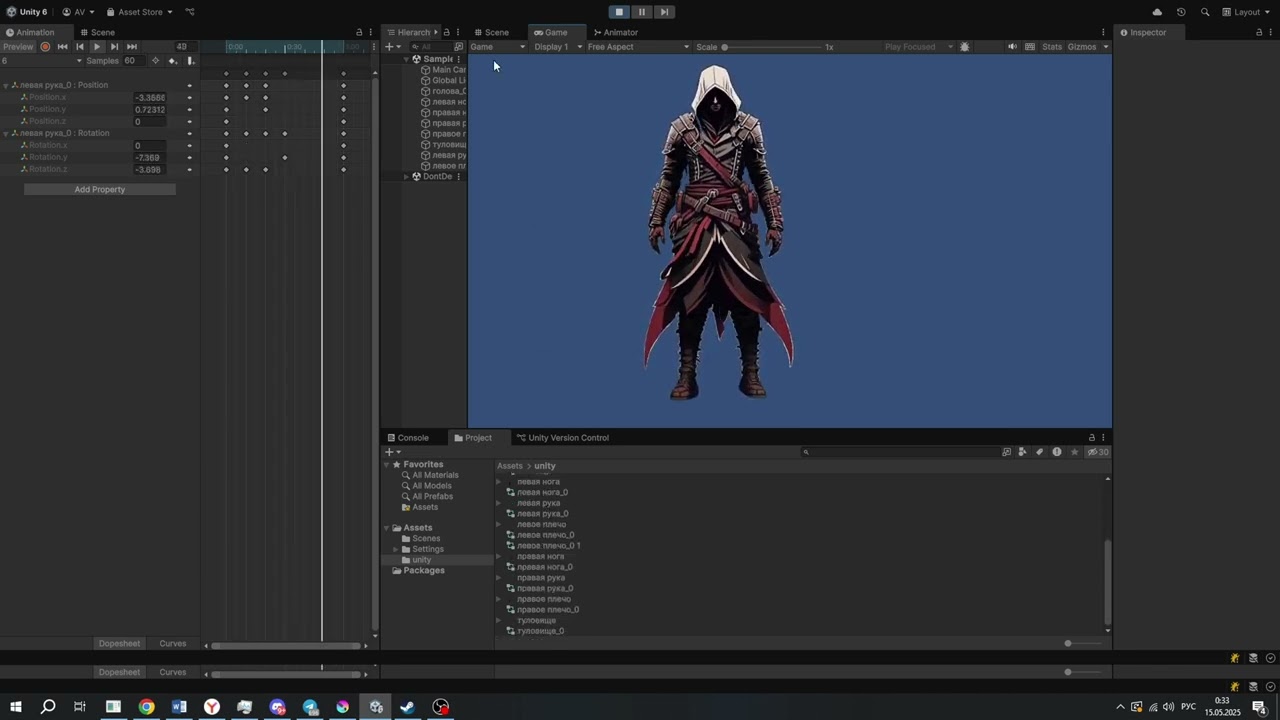1280x720 pixels.
Task: Click the version control icon beside Asset Store
Action: [x=190, y=12]
